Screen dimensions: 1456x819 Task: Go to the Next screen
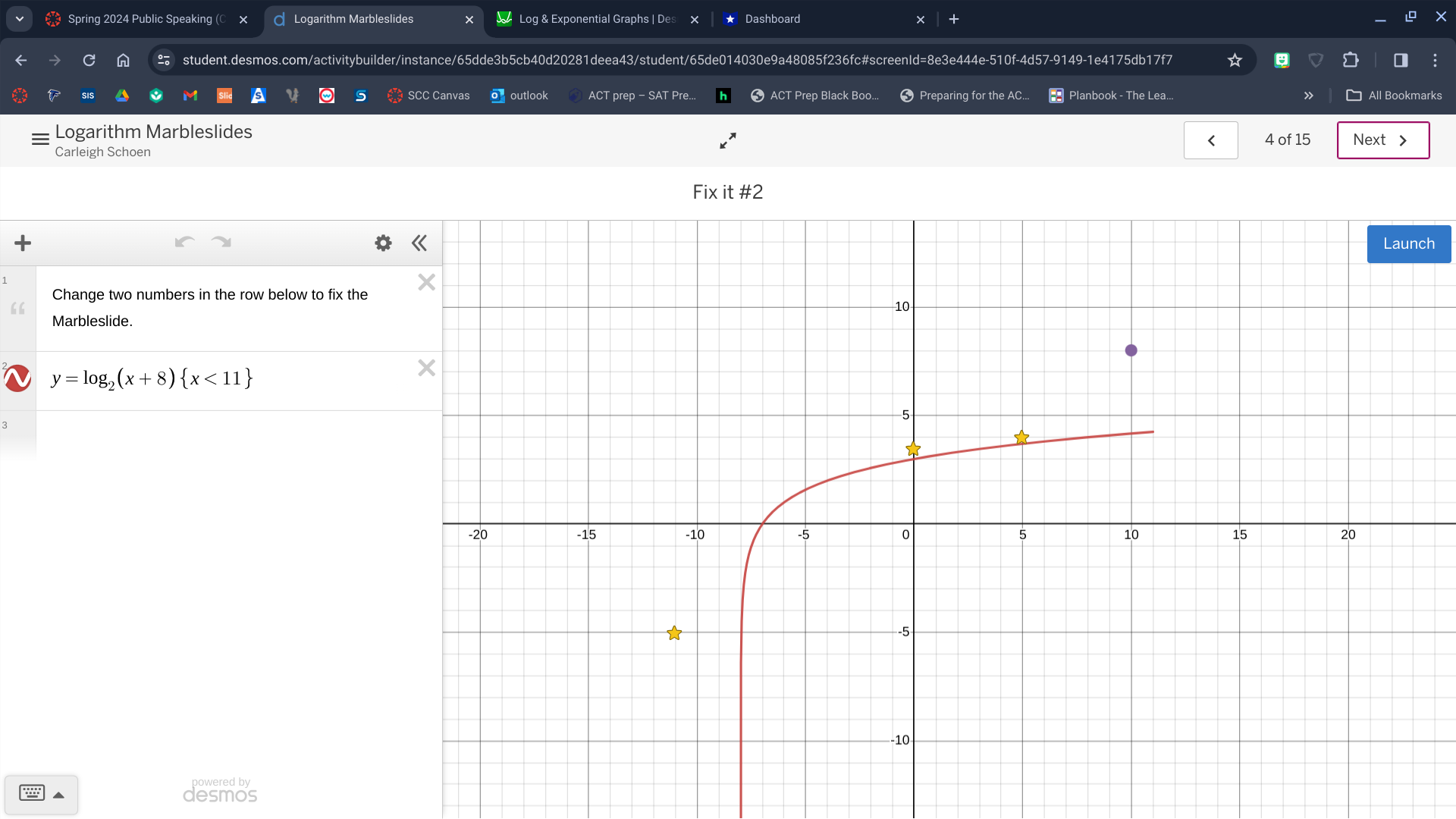(x=1382, y=140)
